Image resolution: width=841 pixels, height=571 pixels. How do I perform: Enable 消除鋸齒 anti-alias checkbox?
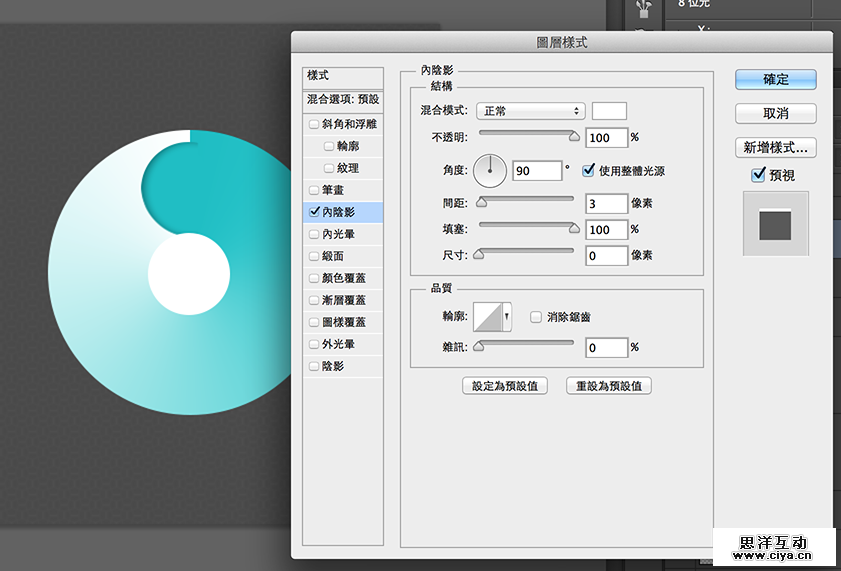[x=535, y=317]
